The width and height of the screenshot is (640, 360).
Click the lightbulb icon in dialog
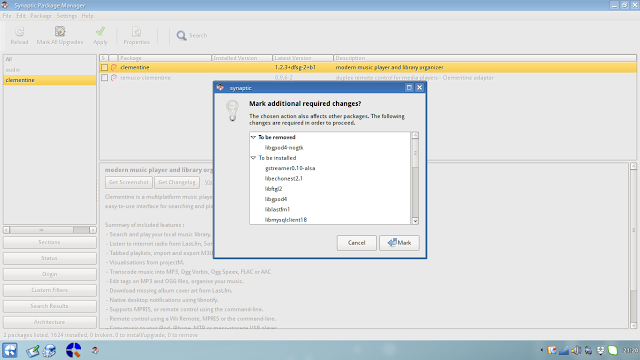pos(232,111)
